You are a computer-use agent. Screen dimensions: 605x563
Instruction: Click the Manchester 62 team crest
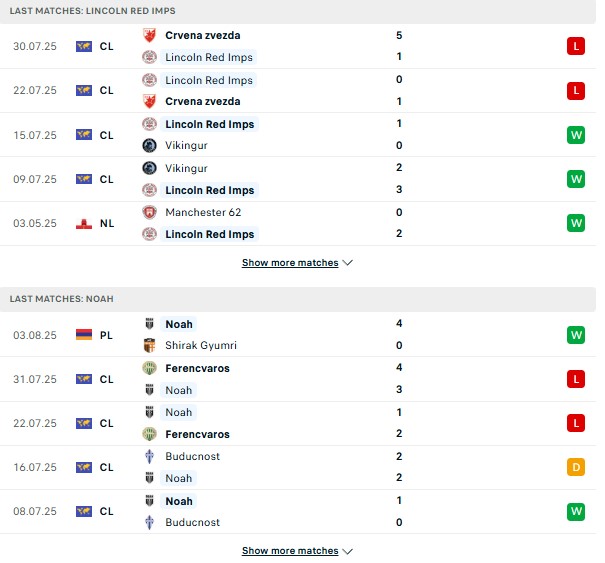(x=149, y=212)
